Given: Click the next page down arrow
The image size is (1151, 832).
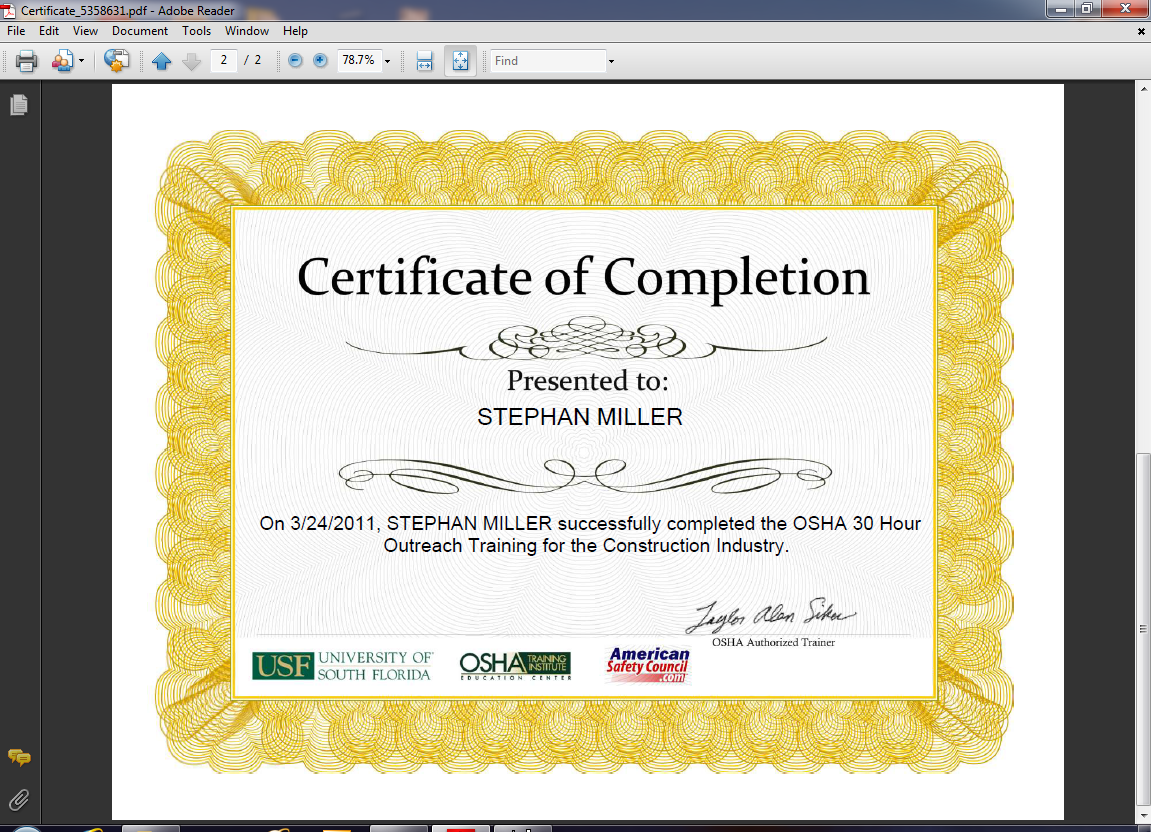Looking at the screenshot, I should click(191, 61).
